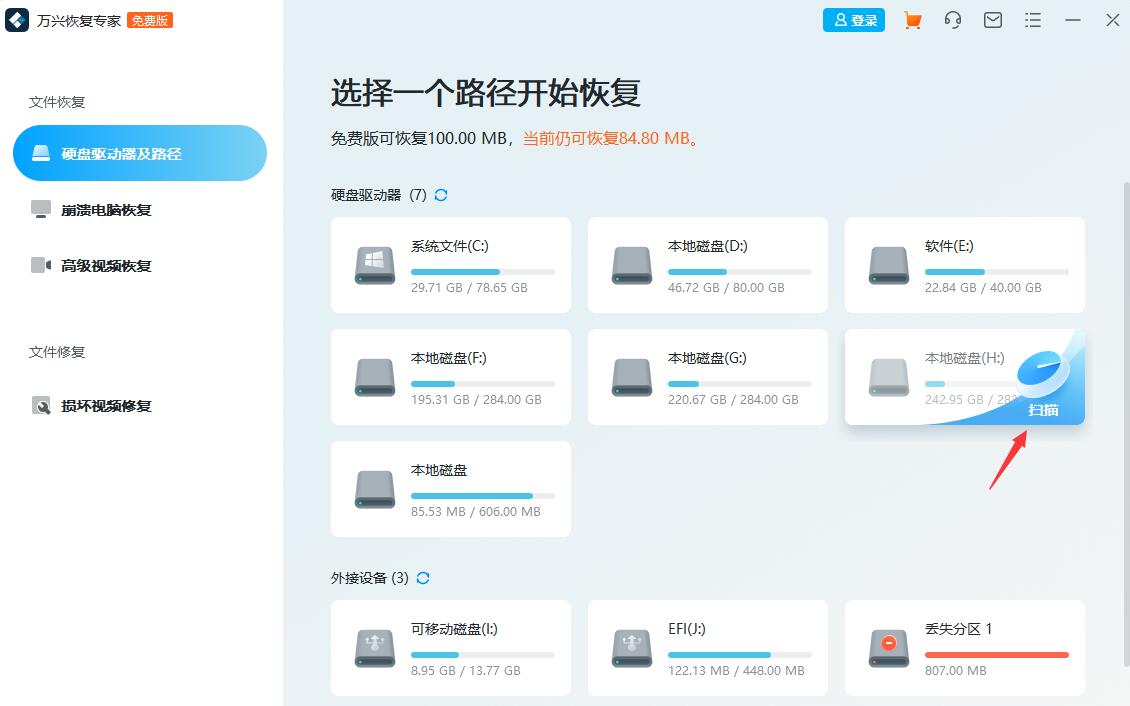Refresh the 外接设备 list
1130x706 pixels.
[423, 578]
